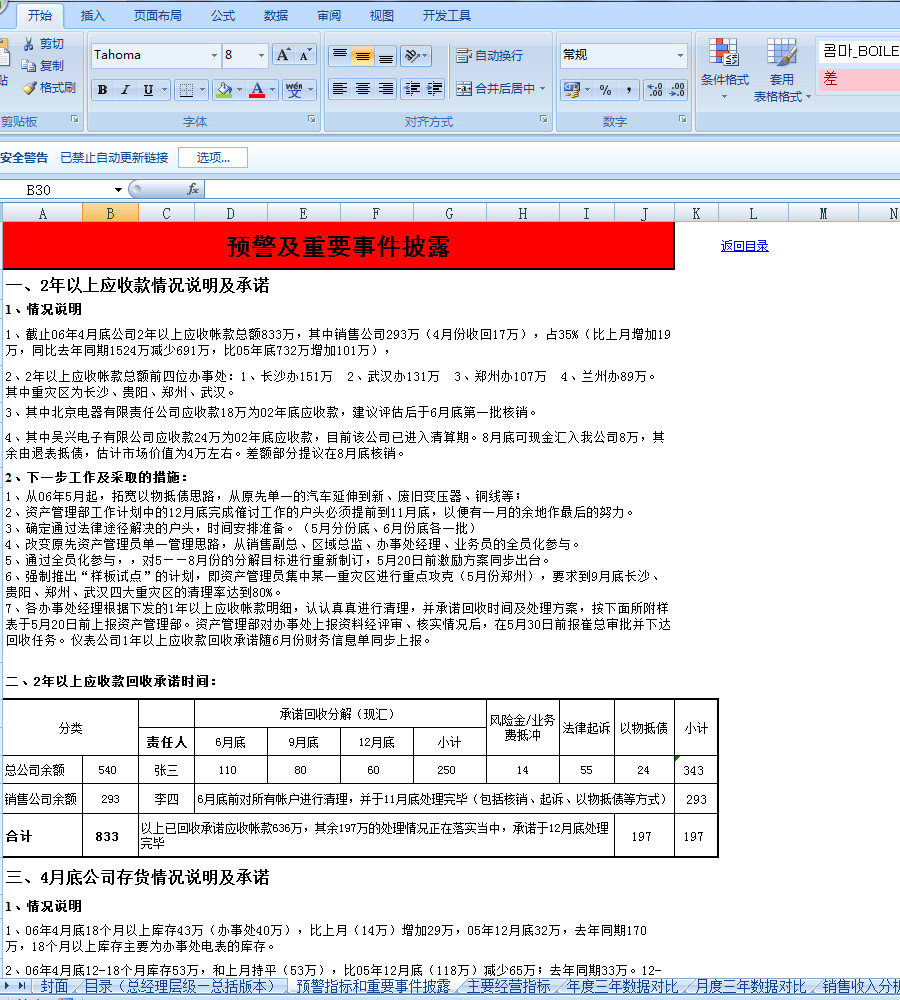
Task: Switch to the 主要经营指标 sheet tab
Action: click(508, 986)
